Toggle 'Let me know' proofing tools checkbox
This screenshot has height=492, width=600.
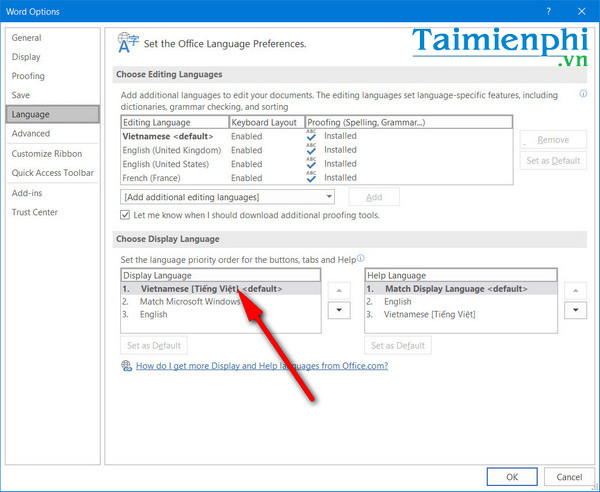coord(125,215)
